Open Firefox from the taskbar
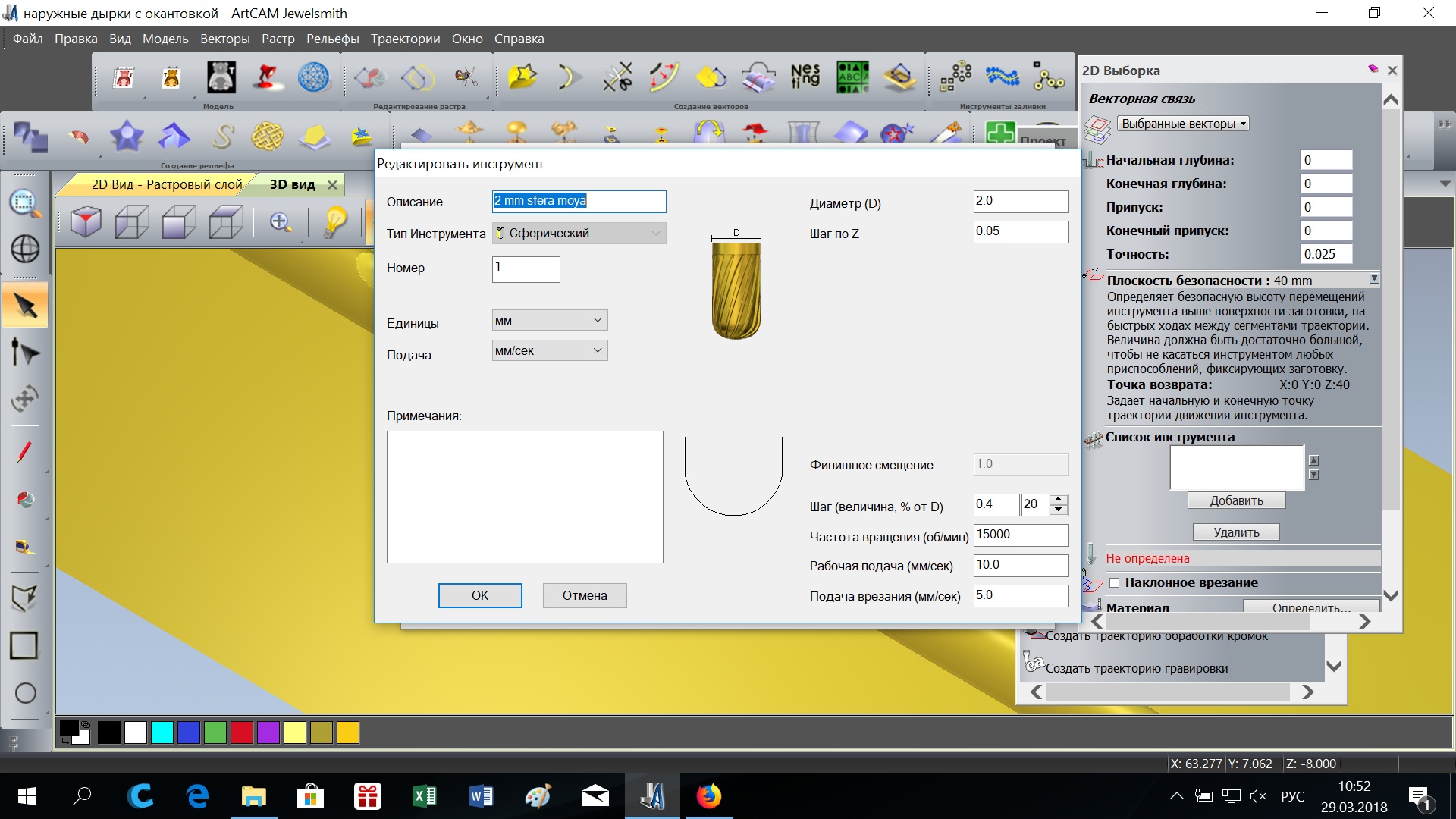The image size is (1456, 819). 709,796
